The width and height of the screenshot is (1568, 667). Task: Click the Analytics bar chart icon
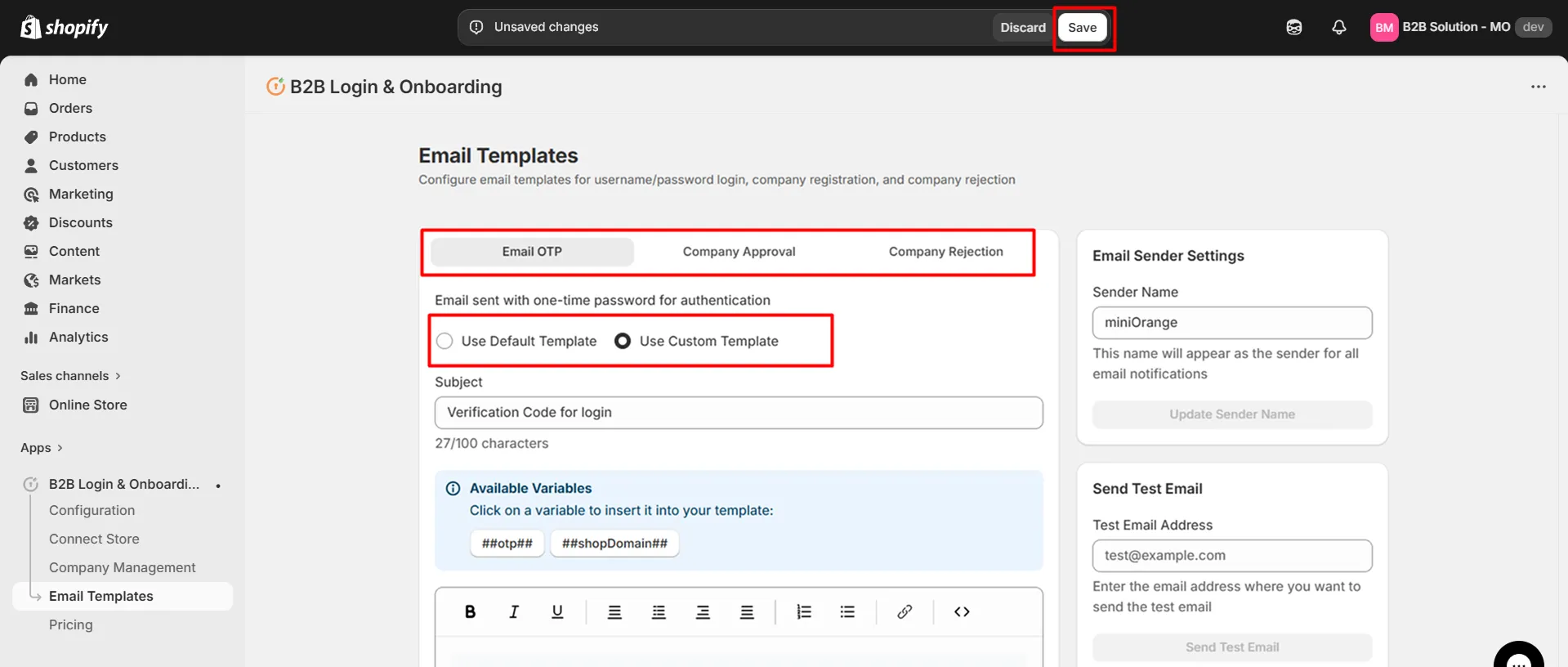click(x=31, y=337)
